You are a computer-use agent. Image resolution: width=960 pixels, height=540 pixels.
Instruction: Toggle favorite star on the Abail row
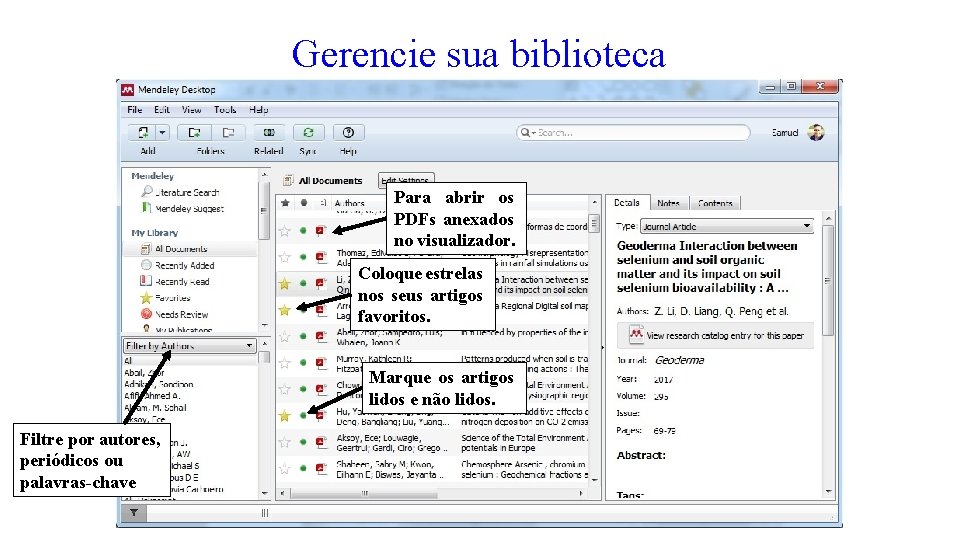pyautogui.click(x=285, y=336)
